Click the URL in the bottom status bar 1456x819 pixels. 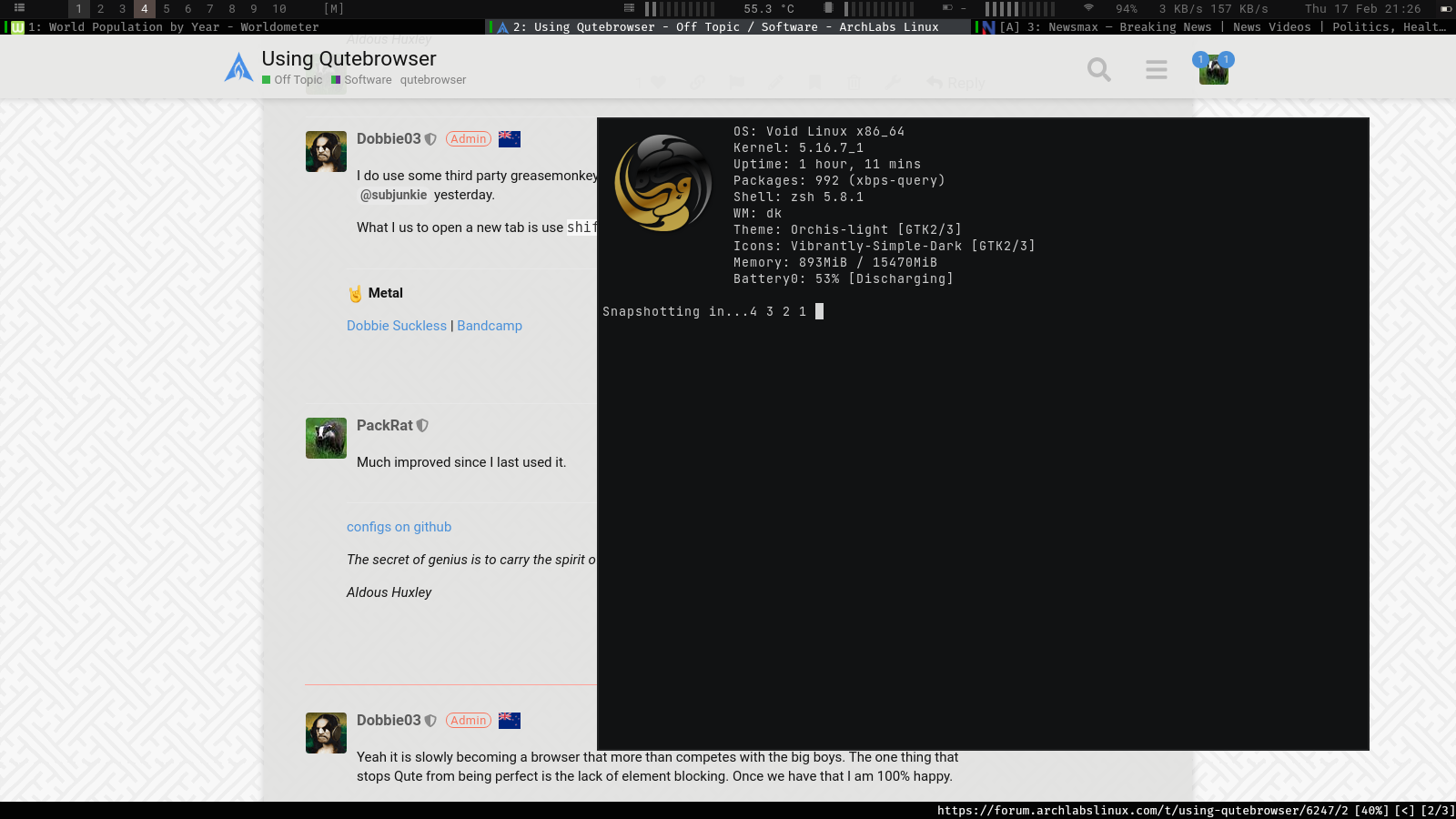[x=1142, y=810]
